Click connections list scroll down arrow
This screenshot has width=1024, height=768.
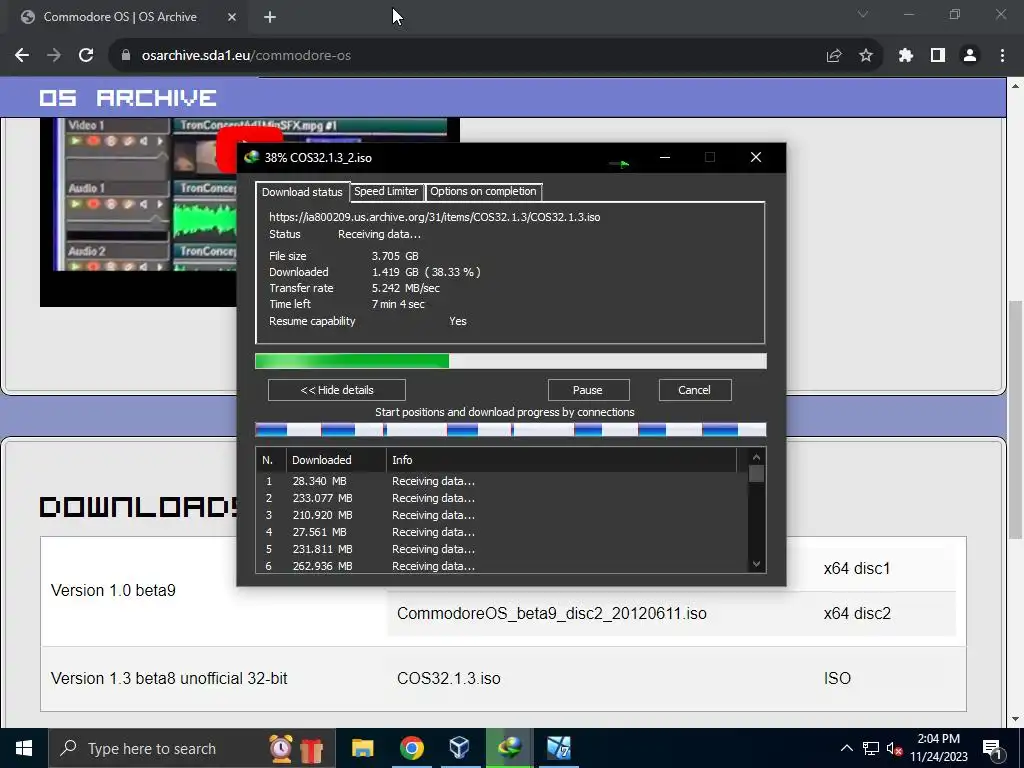(756, 564)
